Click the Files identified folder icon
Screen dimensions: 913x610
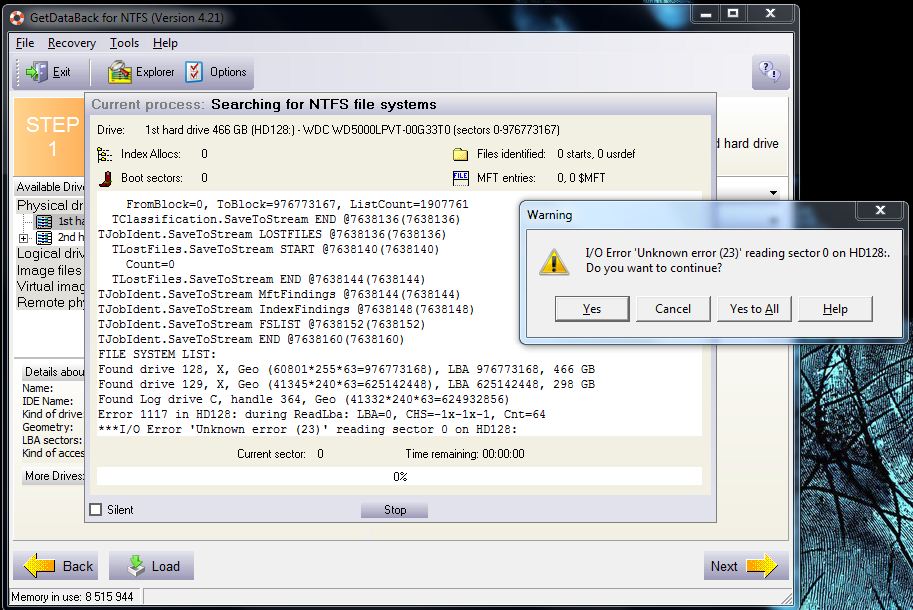point(460,154)
